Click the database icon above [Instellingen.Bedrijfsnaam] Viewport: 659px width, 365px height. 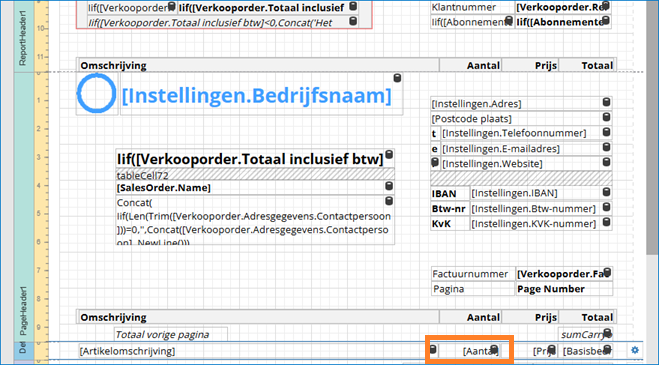[x=397, y=78]
